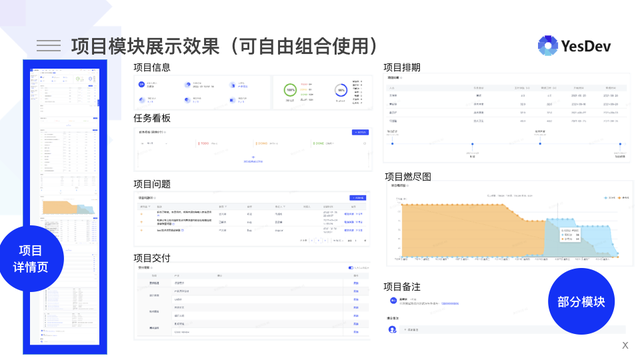Screen dimensions: 640x360
Task: Click the 项目详情页 blue circle label
Action: click(x=31, y=259)
